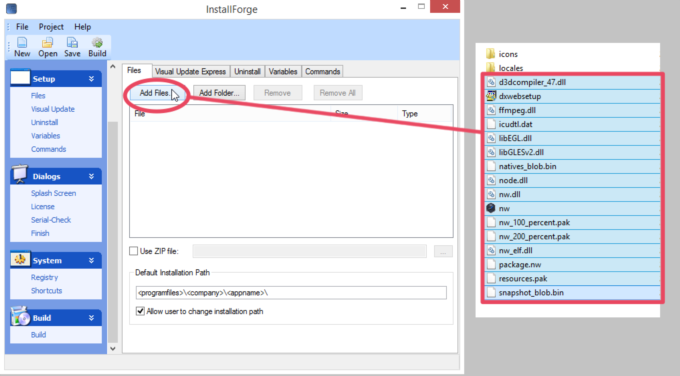Click the package.nw file icon

click(x=491, y=264)
